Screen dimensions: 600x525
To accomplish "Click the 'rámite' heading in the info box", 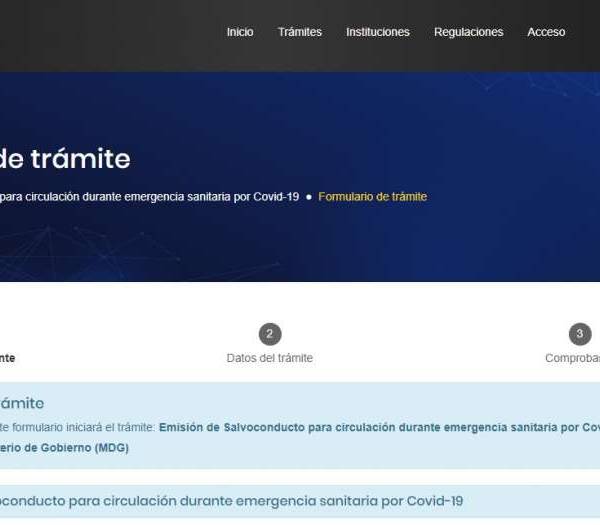I will tap(22, 403).
